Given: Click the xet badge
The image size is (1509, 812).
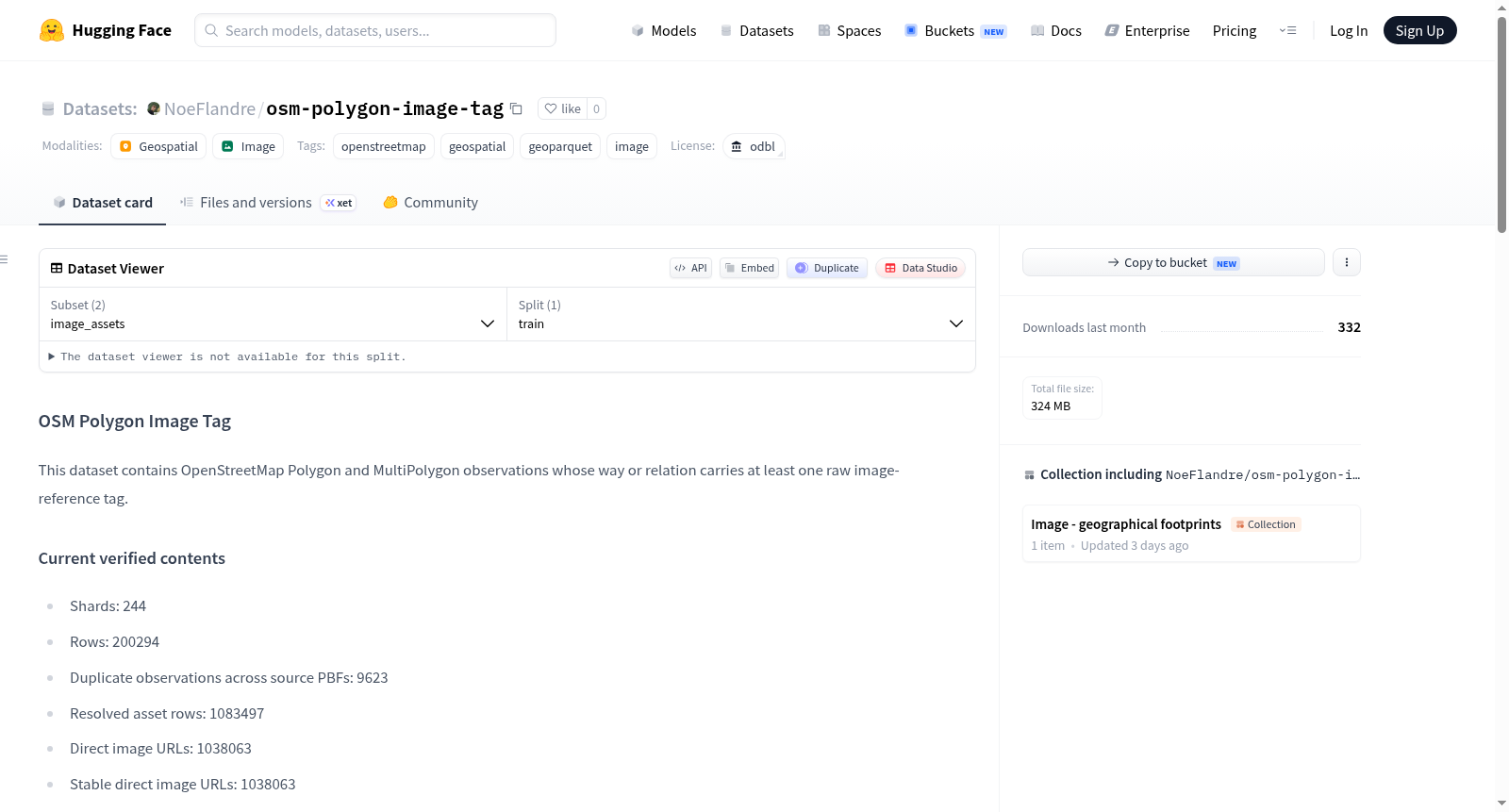Looking at the screenshot, I should (x=339, y=203).
